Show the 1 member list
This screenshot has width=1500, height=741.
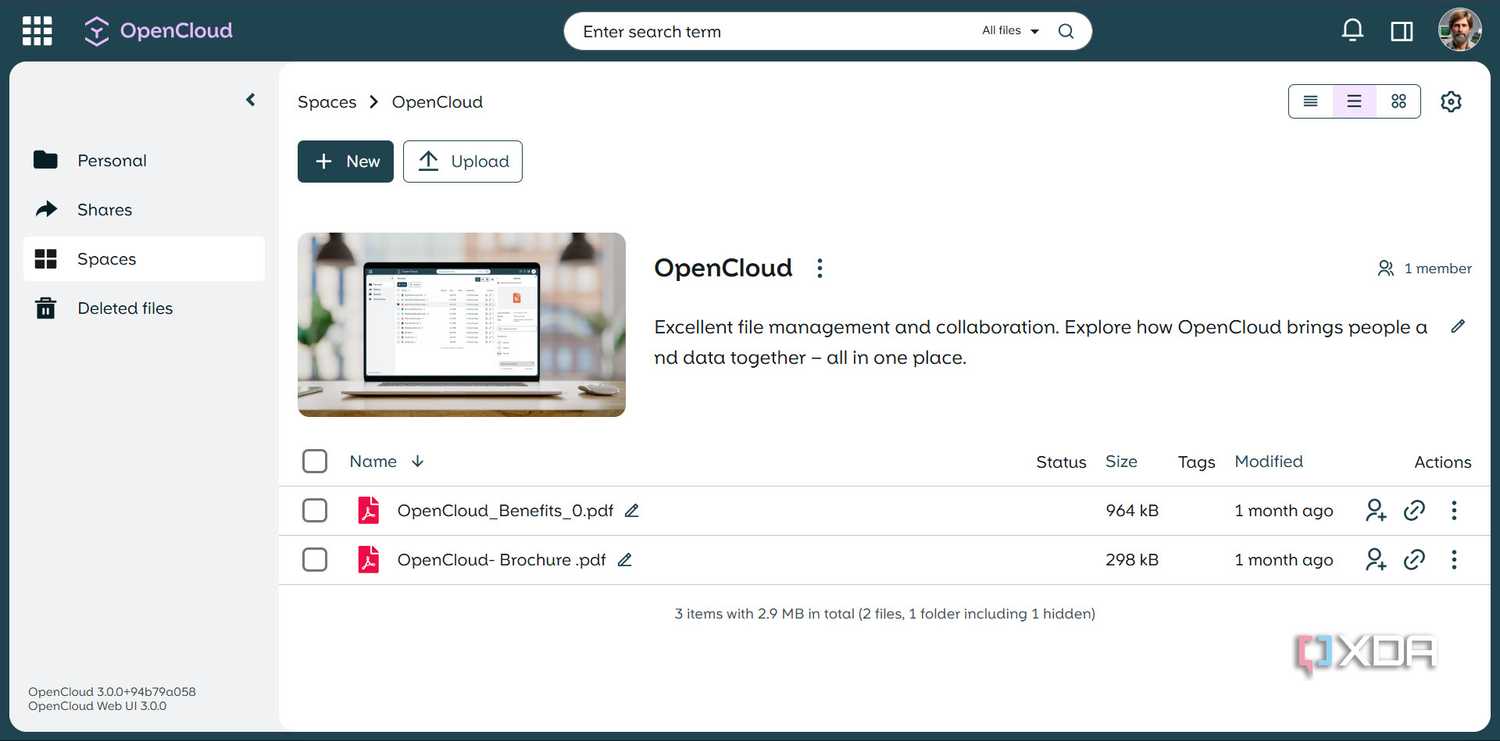(1424, 268)
